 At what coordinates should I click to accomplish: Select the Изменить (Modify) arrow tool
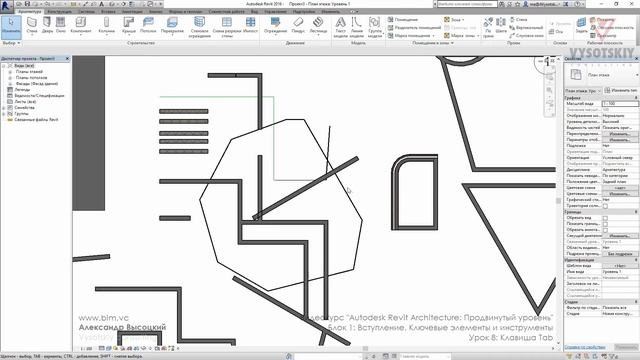pos(11,27)
